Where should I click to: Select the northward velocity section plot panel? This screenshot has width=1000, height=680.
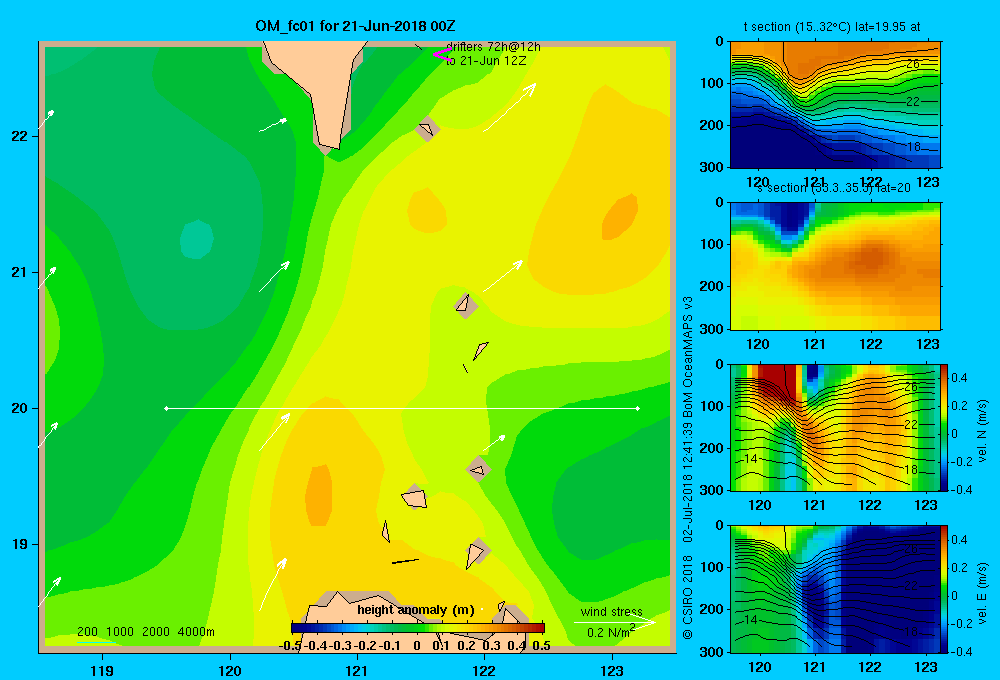point(835,427)
